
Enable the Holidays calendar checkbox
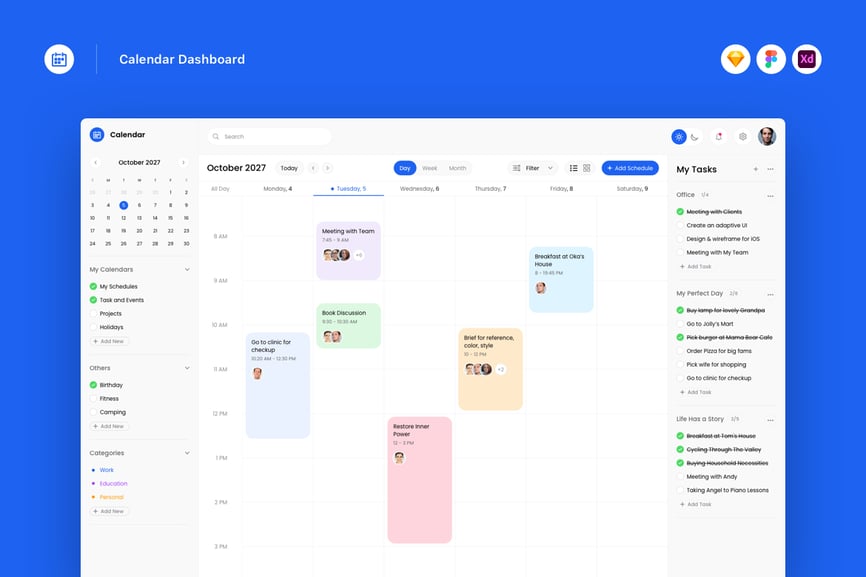click(x=94, y=327)
